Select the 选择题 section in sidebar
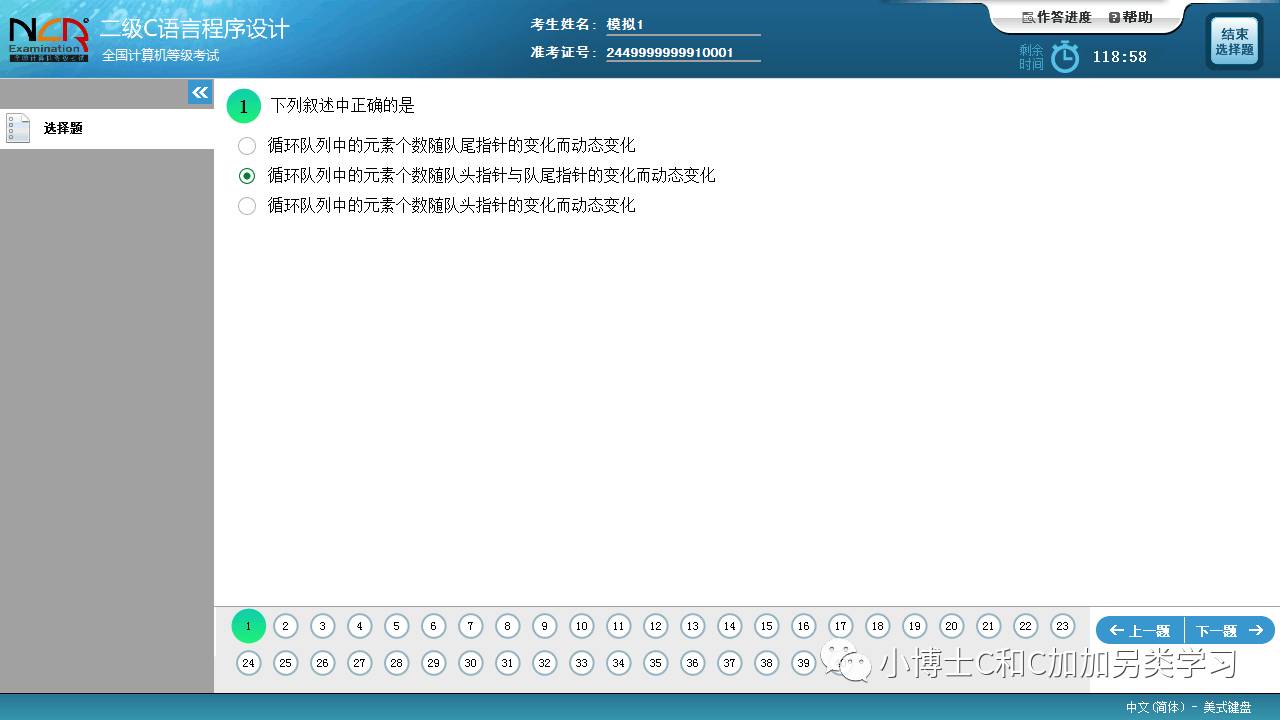The image size is (1280, 720). click(107, 129)
